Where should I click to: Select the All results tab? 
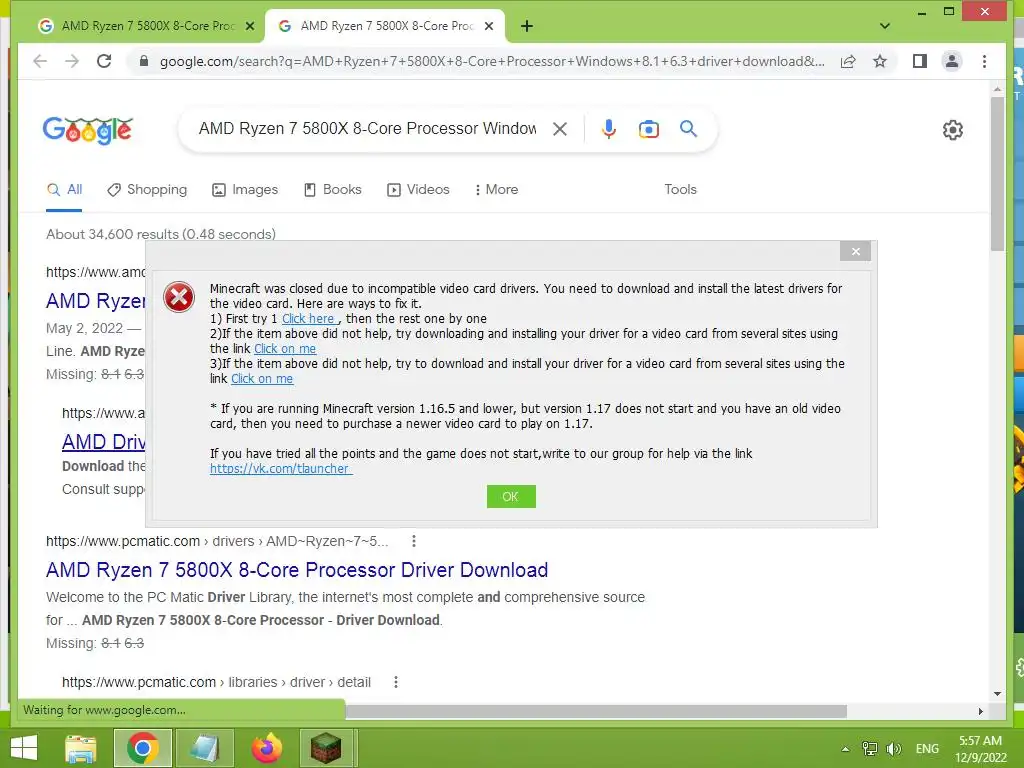(64, 189)
